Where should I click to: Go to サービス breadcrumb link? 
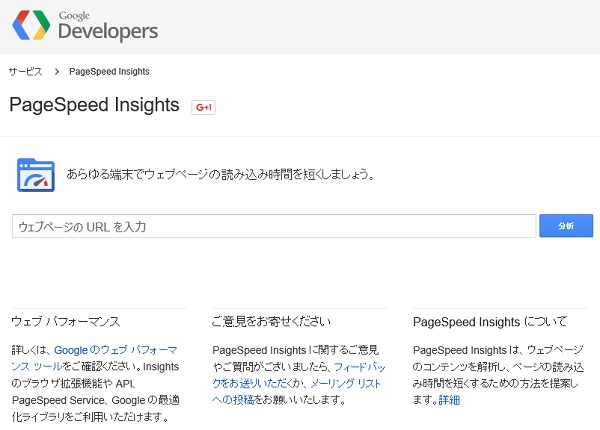point(25,72)
